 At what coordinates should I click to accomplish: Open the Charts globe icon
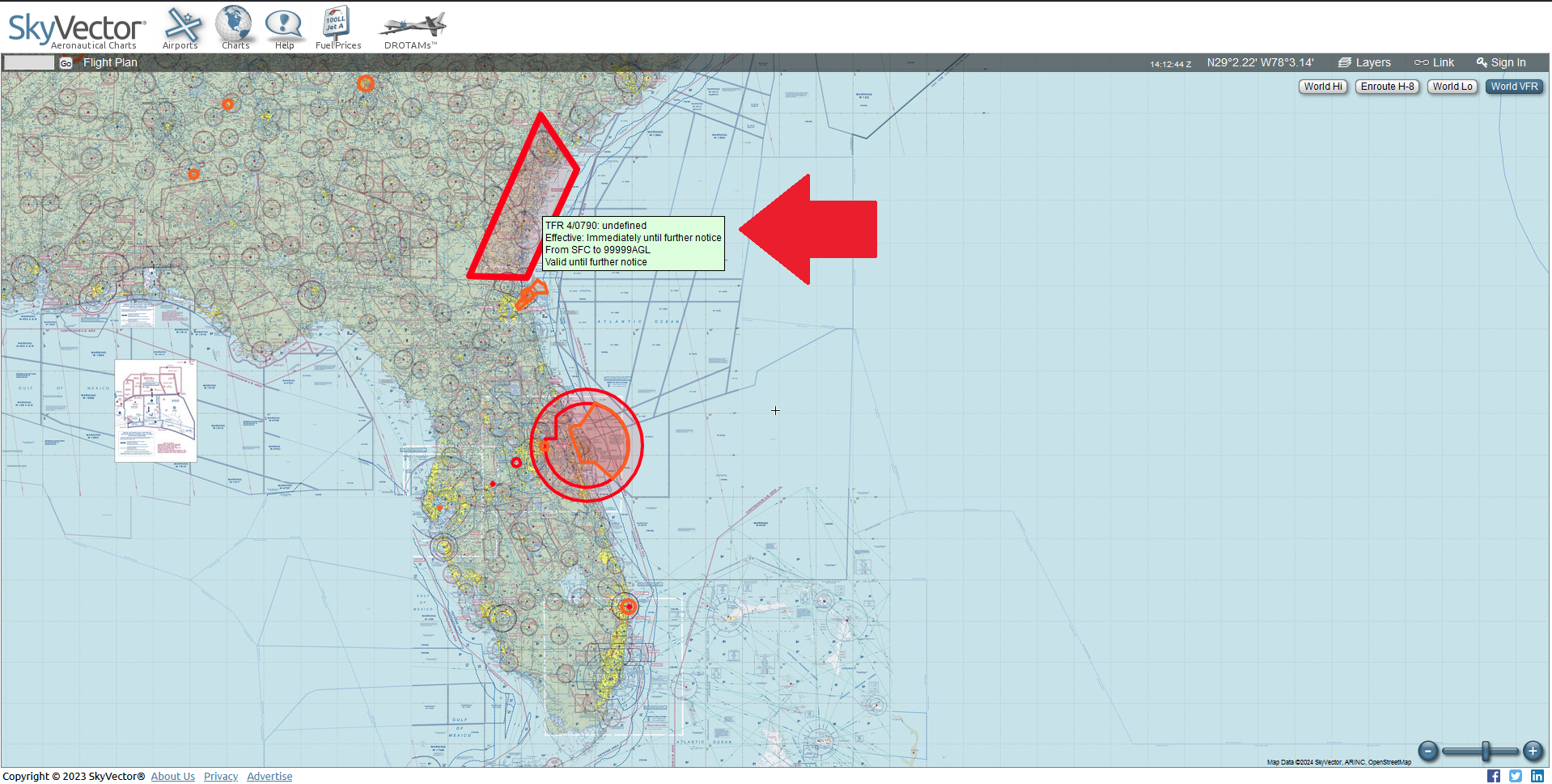pyautogui.click(x=235, y=28)
